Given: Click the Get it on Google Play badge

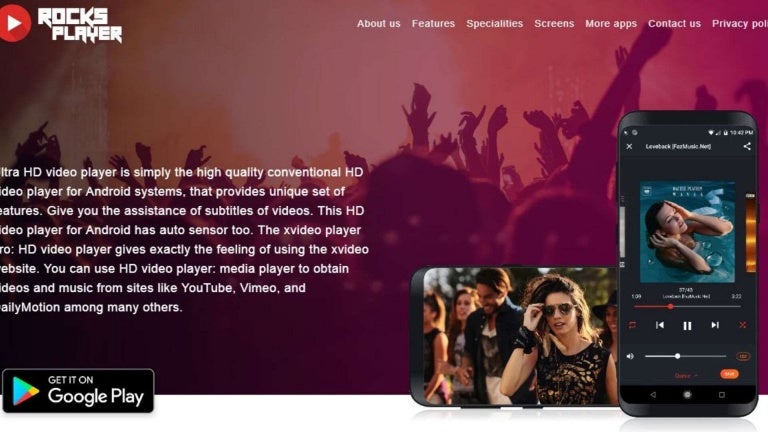Looking at the screenshot, I should click(x=78, y=390).
